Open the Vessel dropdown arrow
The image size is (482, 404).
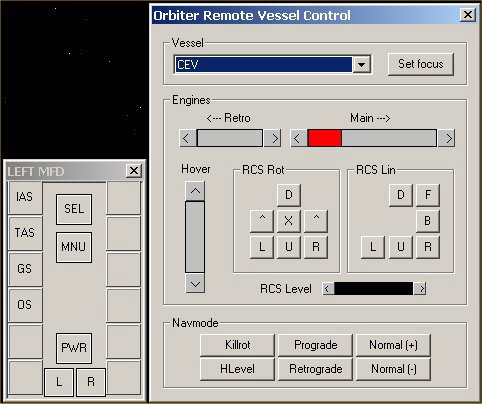pyautogui.click(x=362, y=64)
